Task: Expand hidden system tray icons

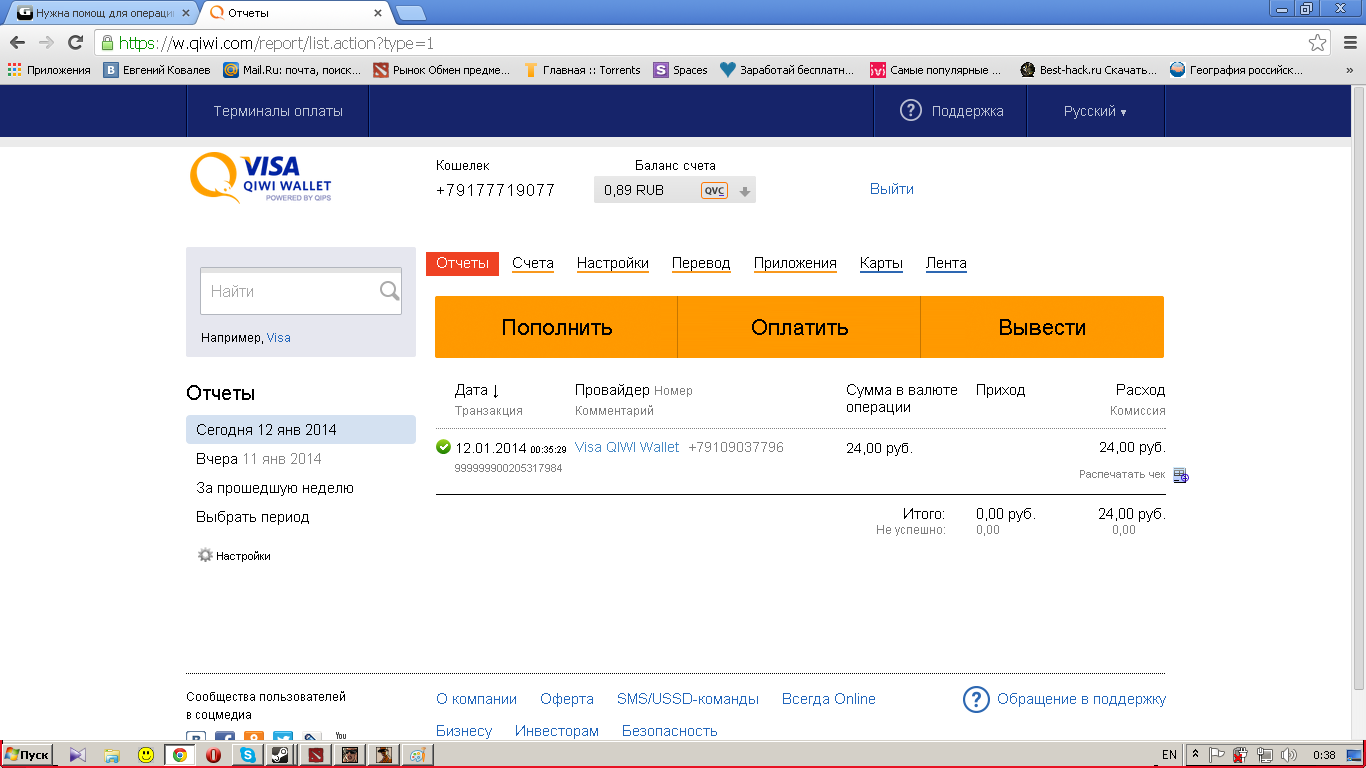Action: point(1195,755)
